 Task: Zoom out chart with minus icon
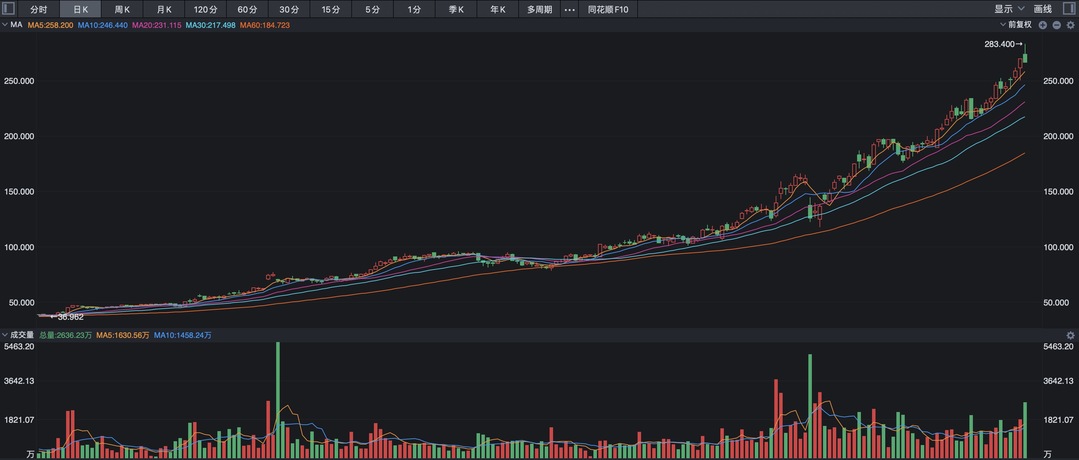click(x=1056, y=25)
